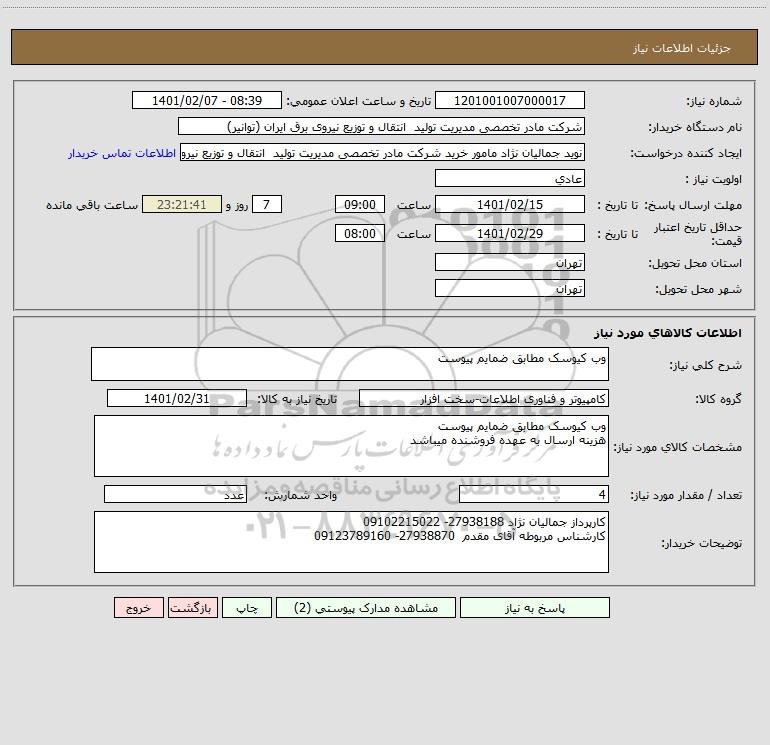770x745 pixels.
Task: Click the label اولویت نیاز :
Action: (x=714, y=180)
